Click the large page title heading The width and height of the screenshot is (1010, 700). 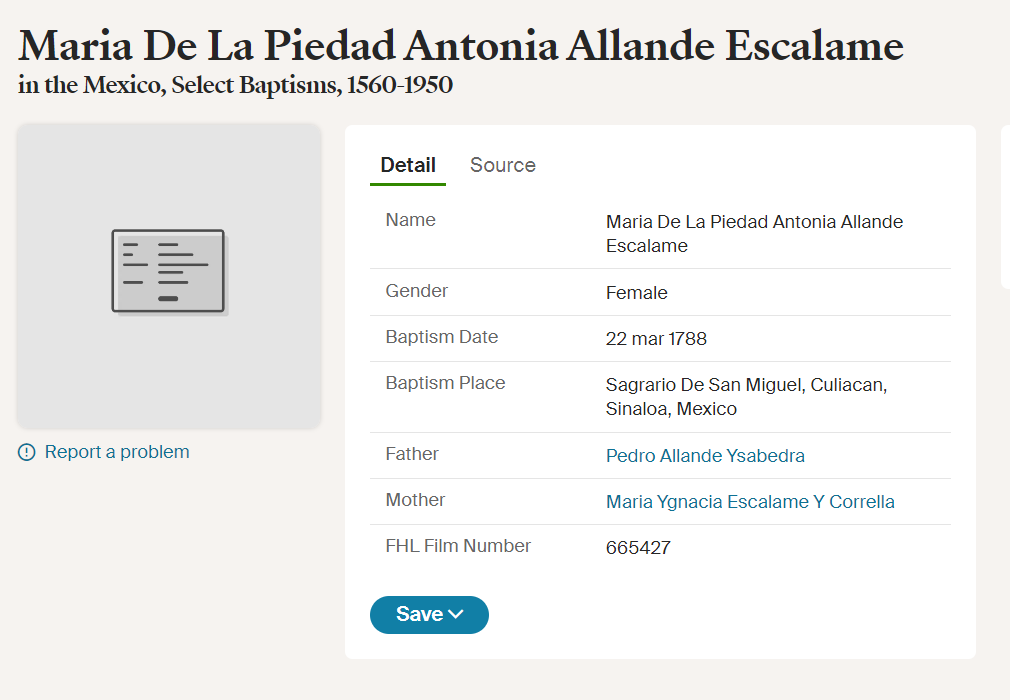pos(461,46)
